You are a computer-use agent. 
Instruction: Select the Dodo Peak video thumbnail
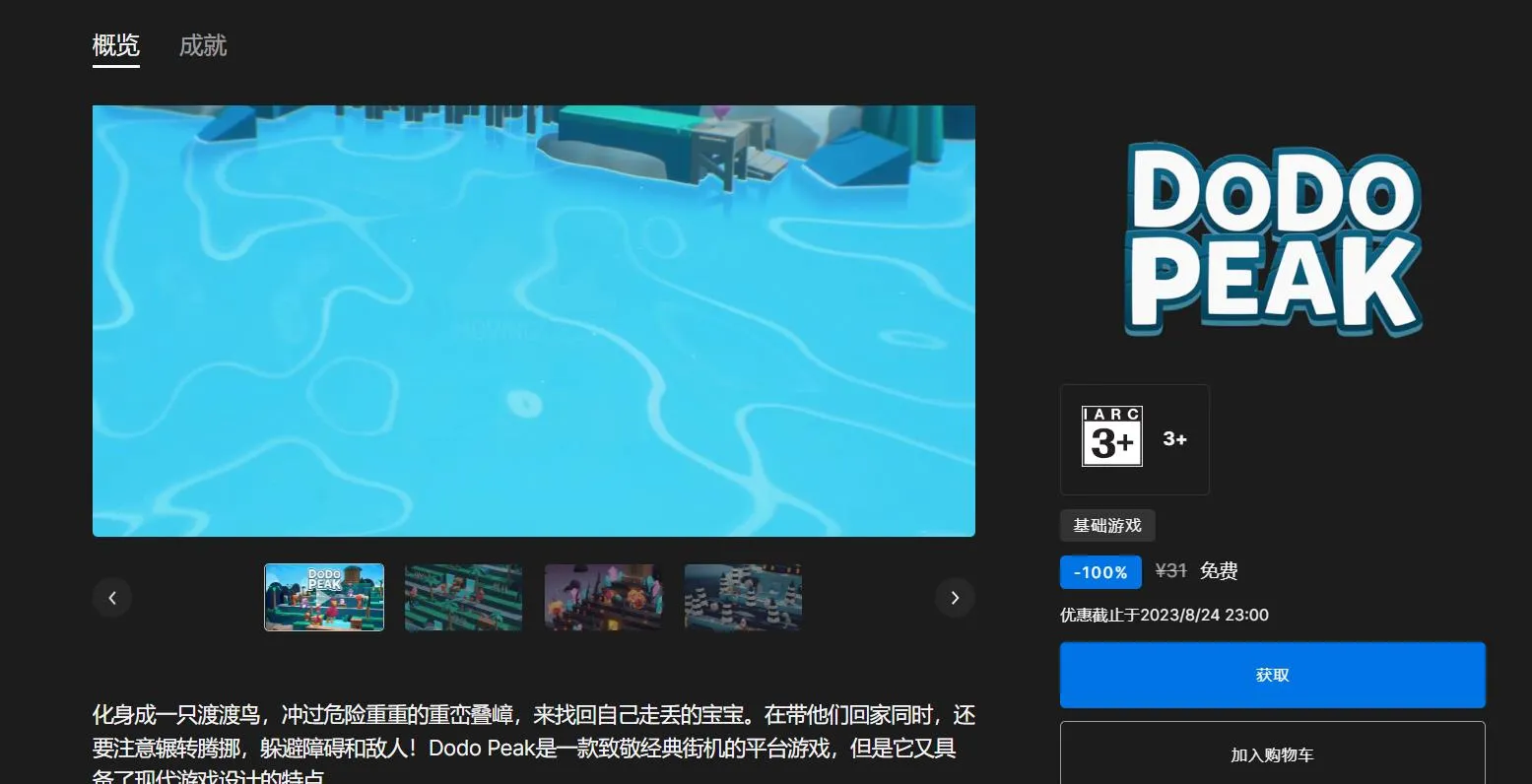(x=324, y=597)
